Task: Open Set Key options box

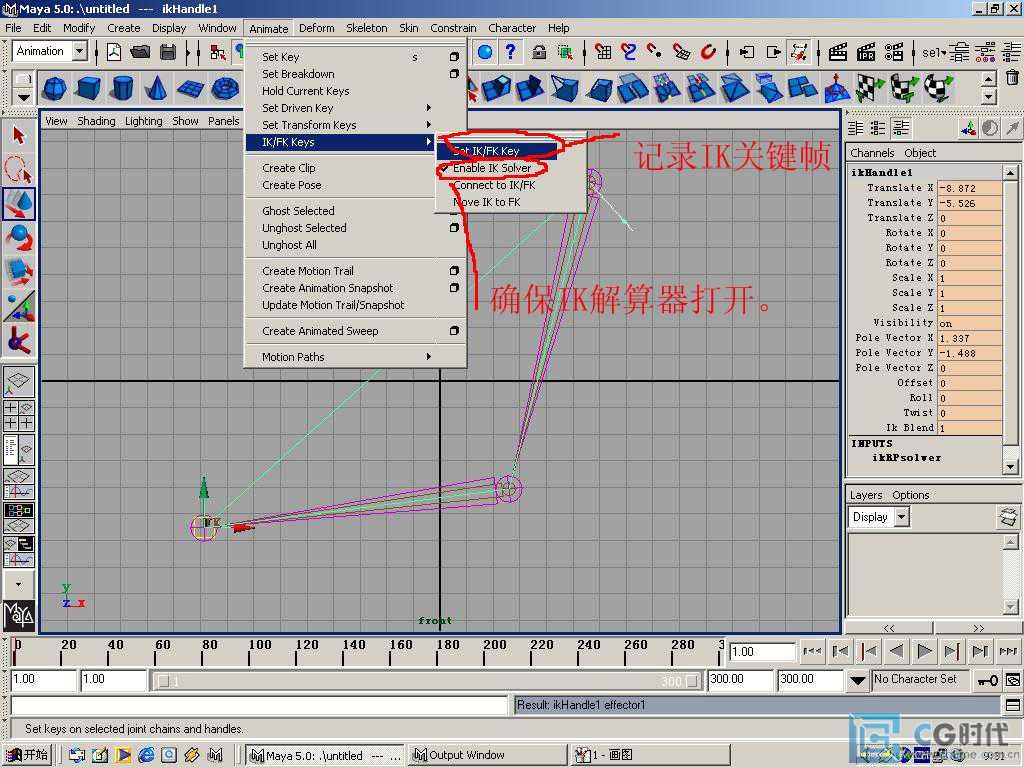Action: pos(454,57)
